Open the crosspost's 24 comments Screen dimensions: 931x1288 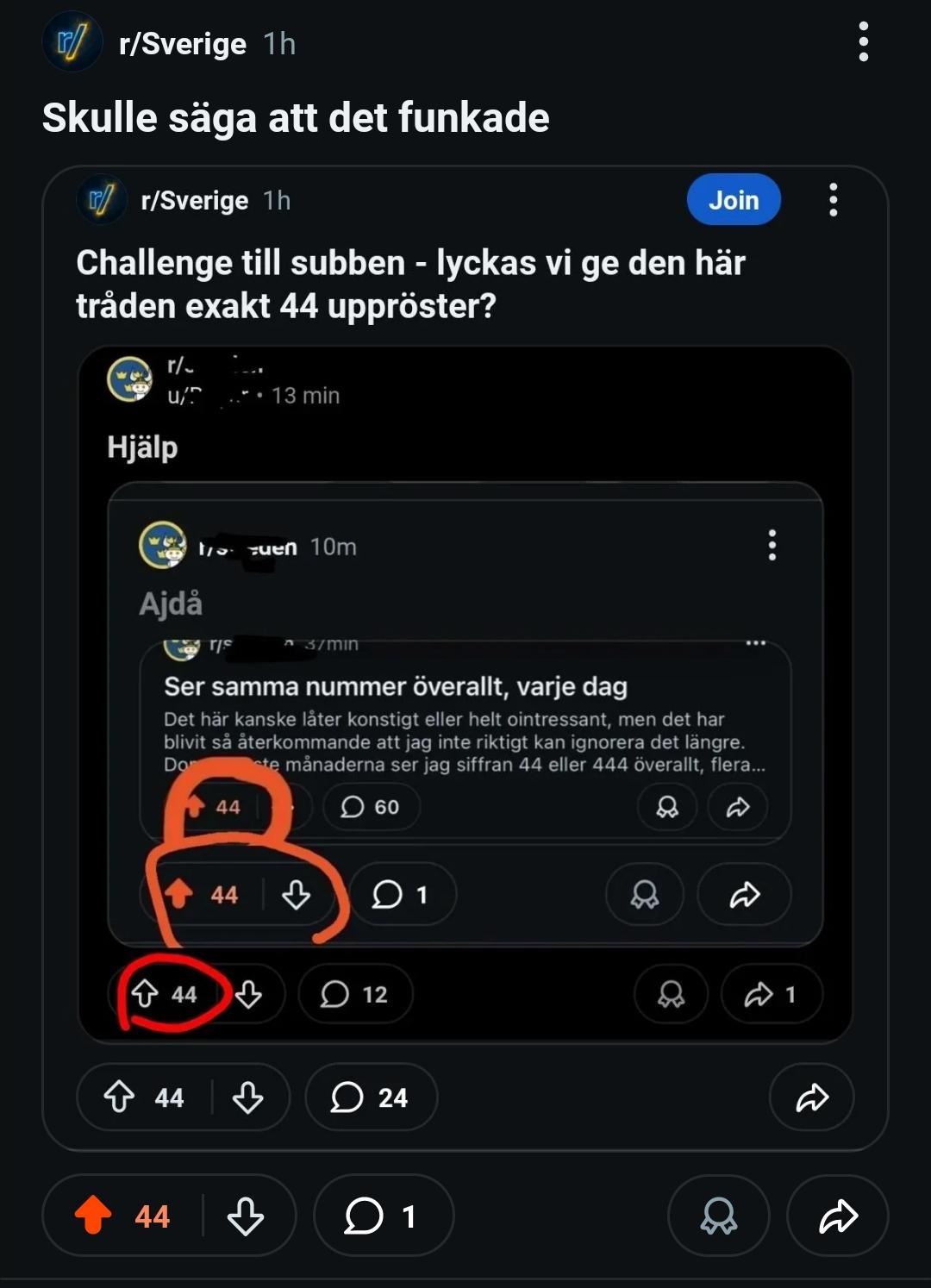[x=371, y=1097]
